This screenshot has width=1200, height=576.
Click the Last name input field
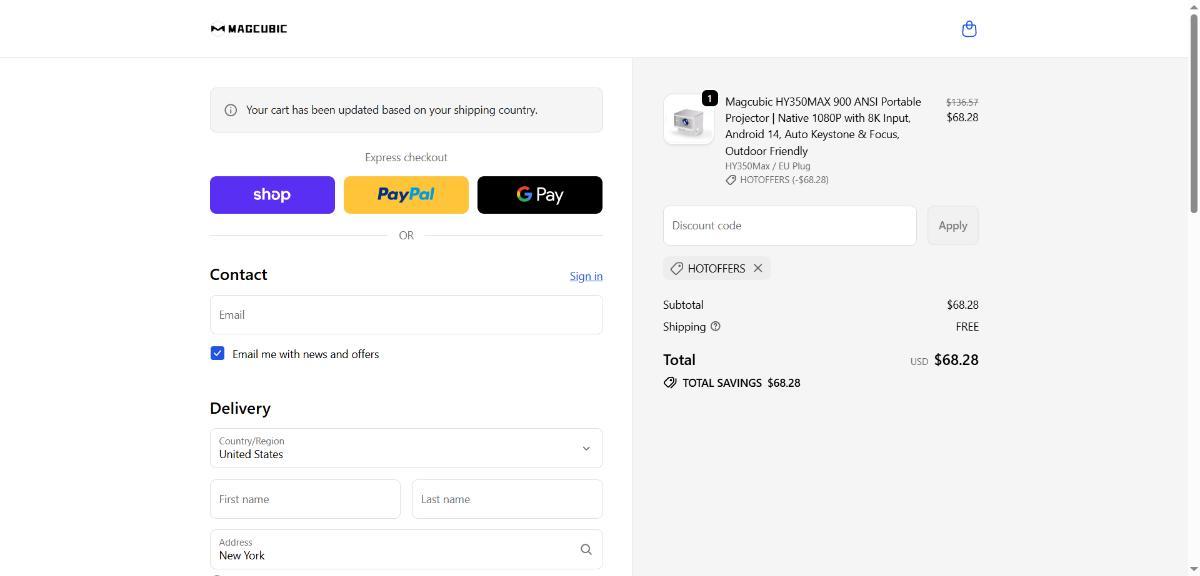(507, 499)
